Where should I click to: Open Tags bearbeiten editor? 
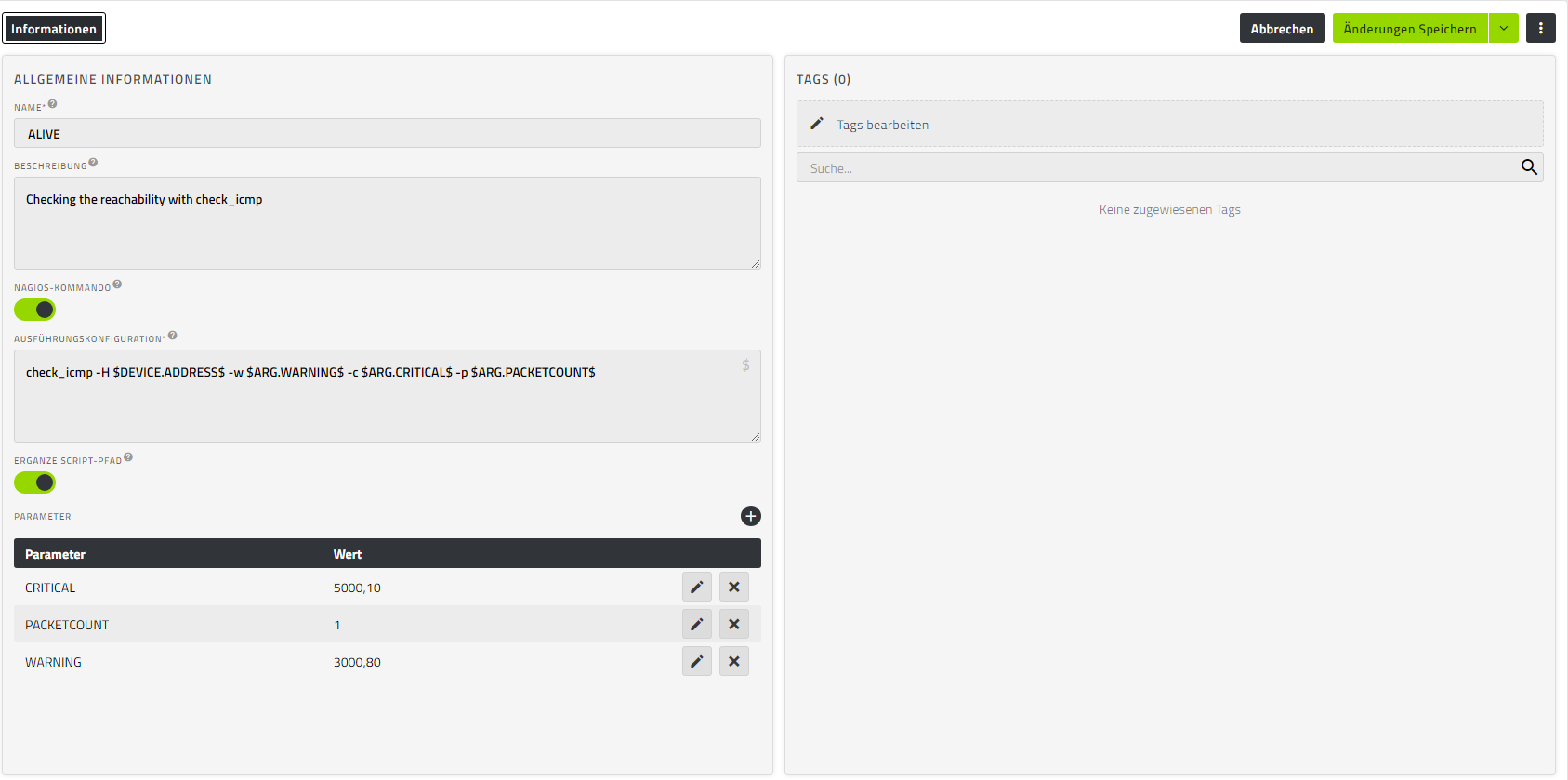click(x=1170, y=124)
